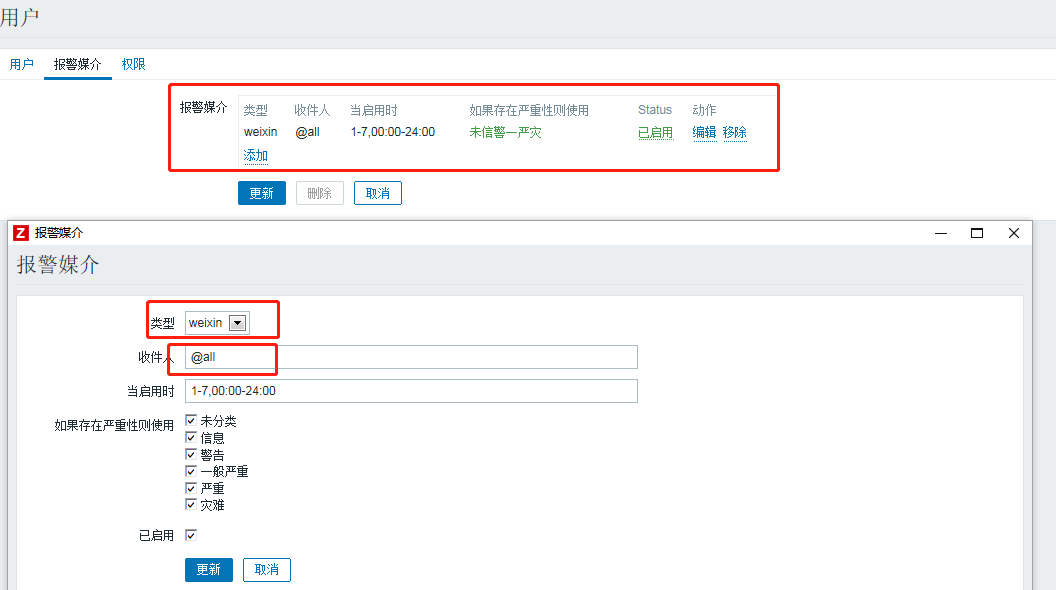The height and width of the screenshot is (590, 1056).
Task: Click the weixin type cell in table
Action: point(261,132)
